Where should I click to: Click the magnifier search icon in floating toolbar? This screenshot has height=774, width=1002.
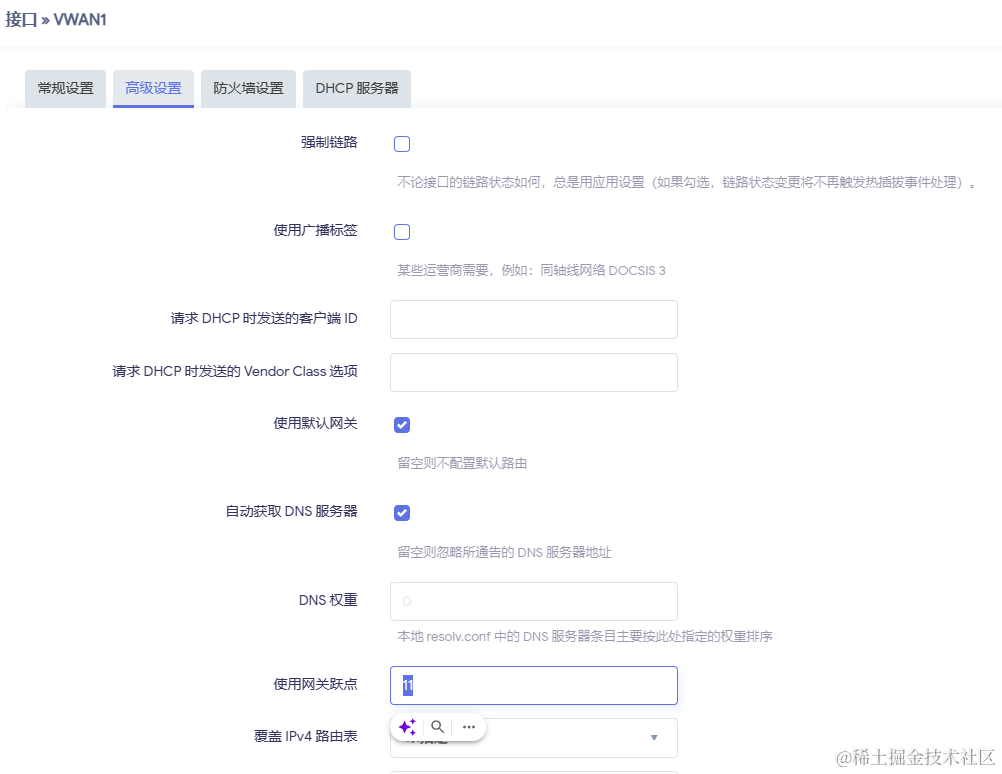pyautogui.click(x=437, y=727)
